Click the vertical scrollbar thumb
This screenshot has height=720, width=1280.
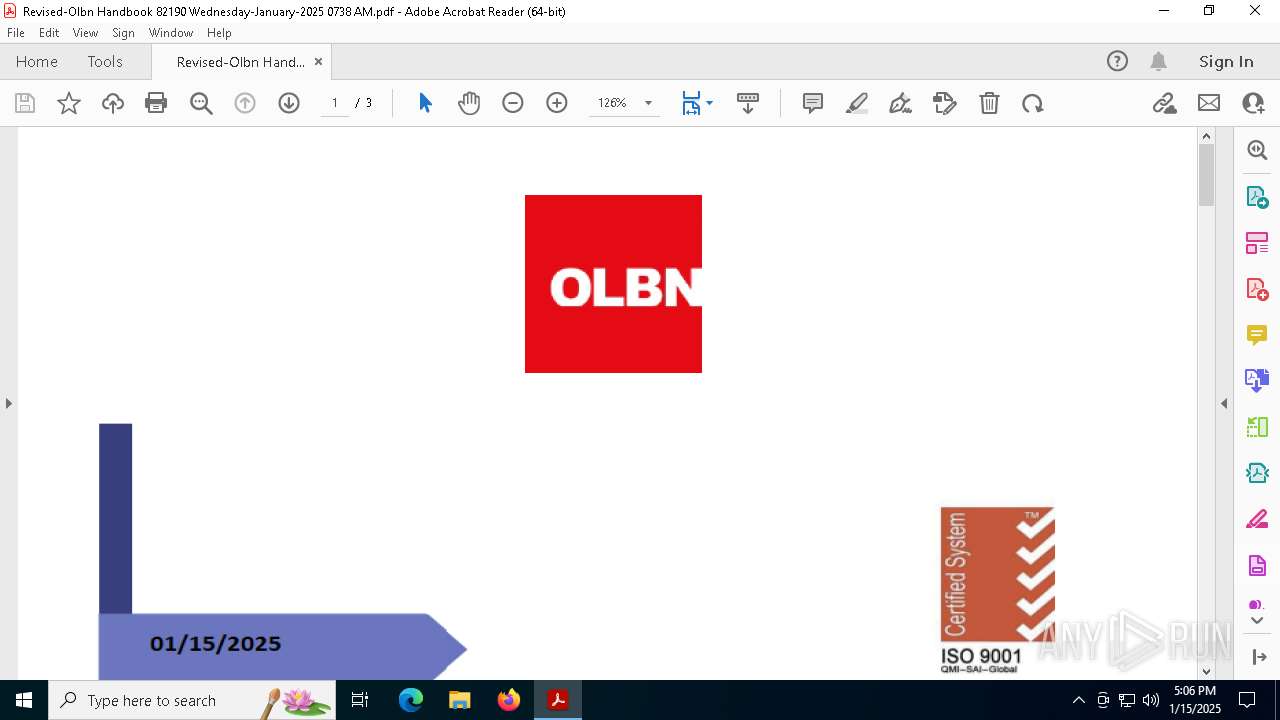(x=1206, y=175)
